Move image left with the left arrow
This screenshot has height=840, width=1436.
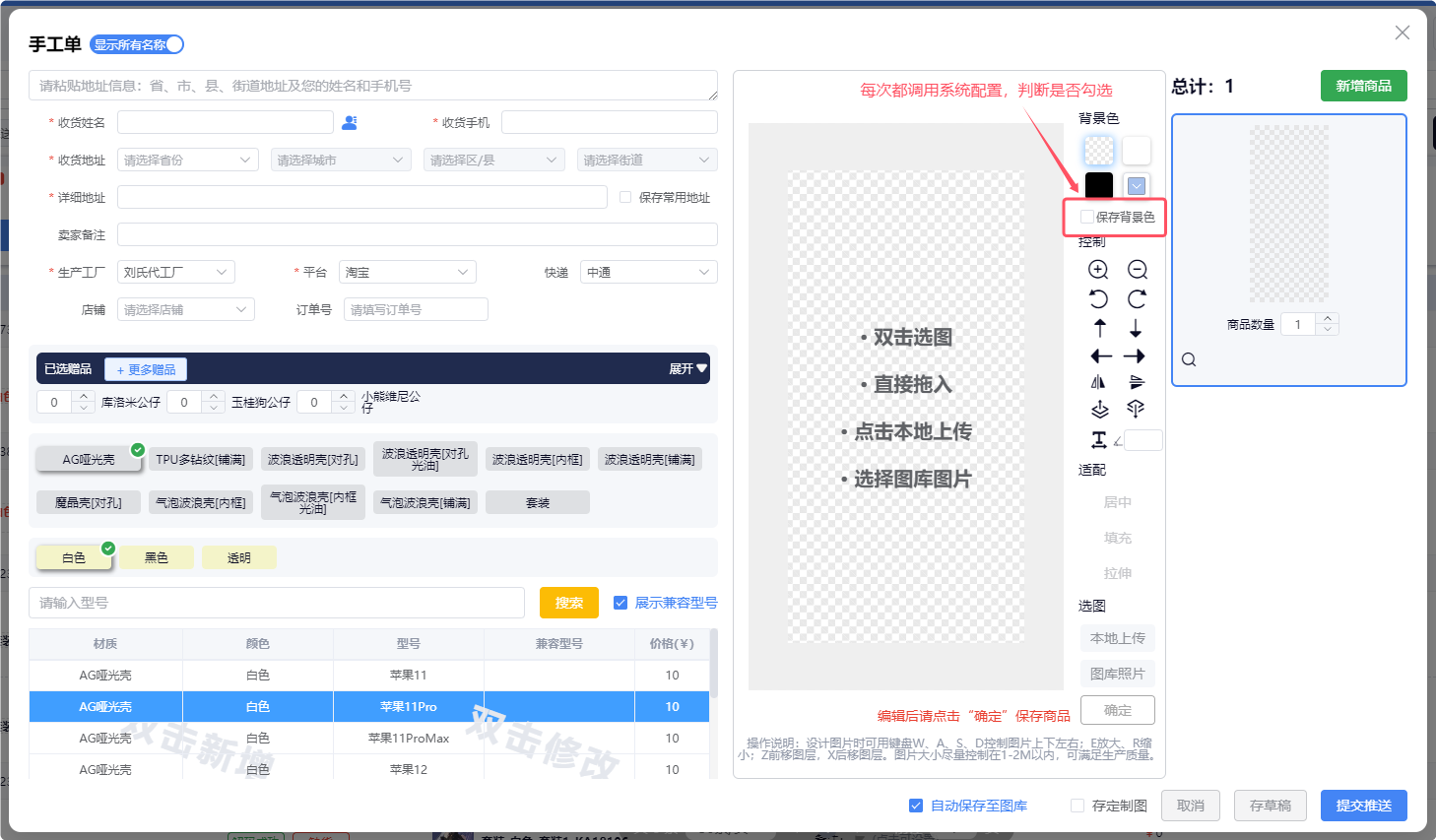pyautogui.click(x=1101, y=356)
